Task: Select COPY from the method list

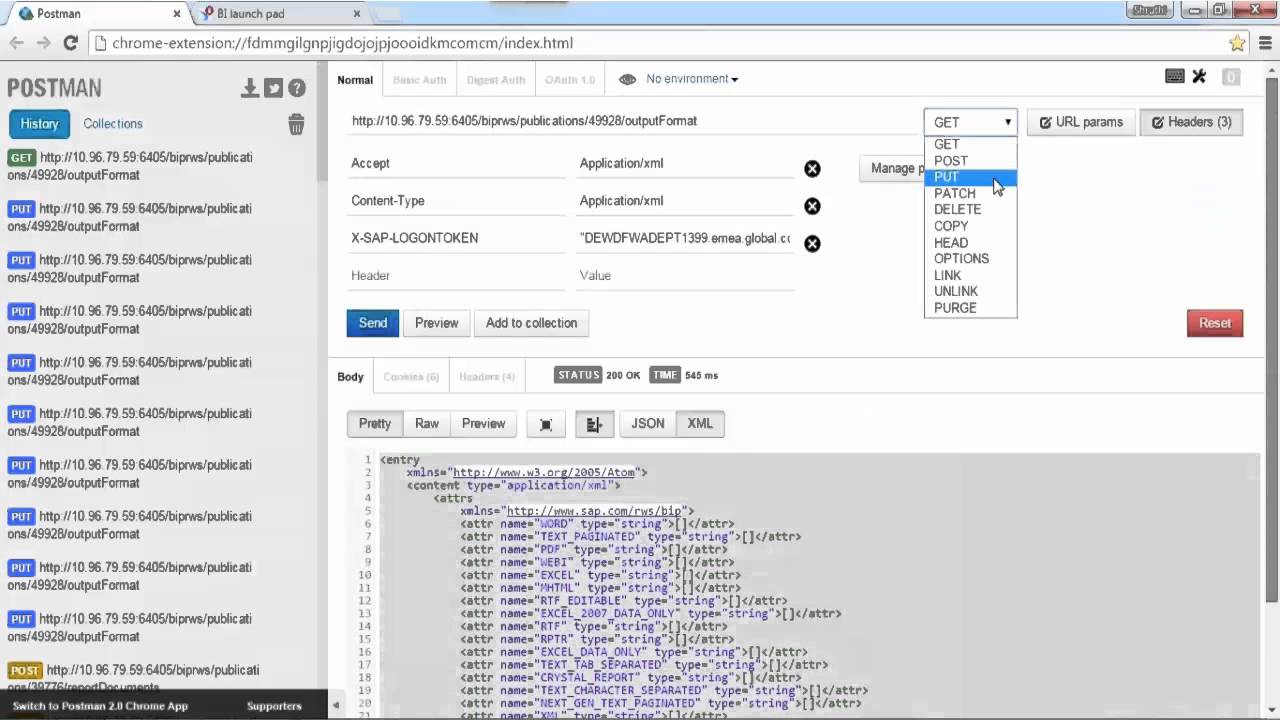Action: [970, 226]
